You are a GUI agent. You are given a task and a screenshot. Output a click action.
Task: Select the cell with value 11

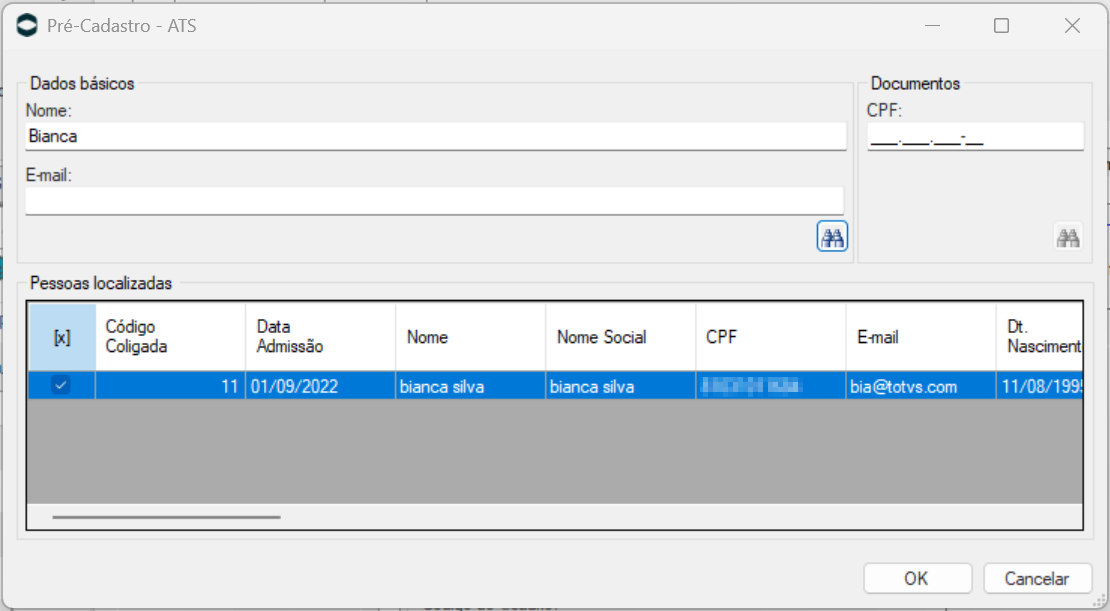171,386
